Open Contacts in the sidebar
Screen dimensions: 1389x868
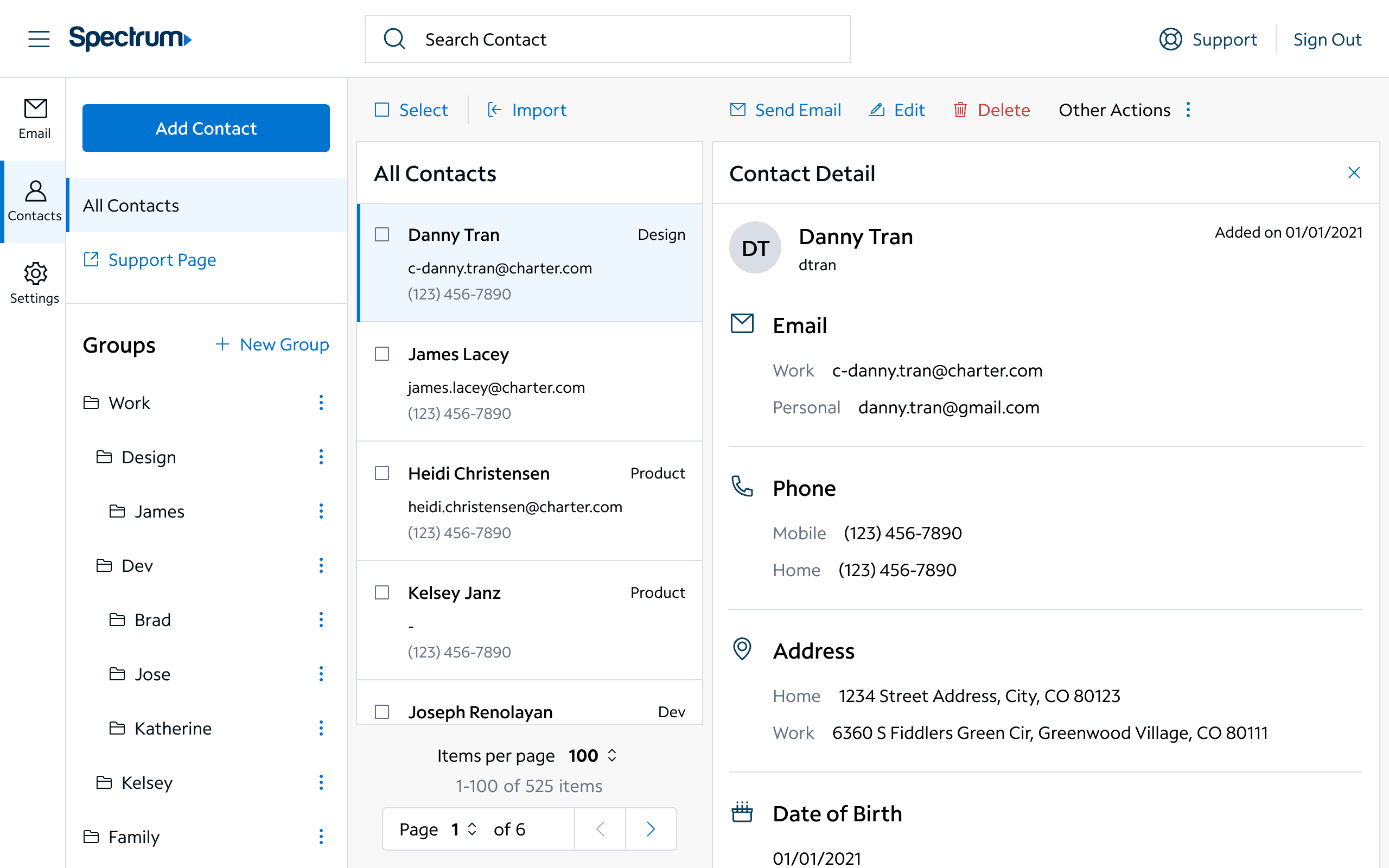[x=34, y=201]
